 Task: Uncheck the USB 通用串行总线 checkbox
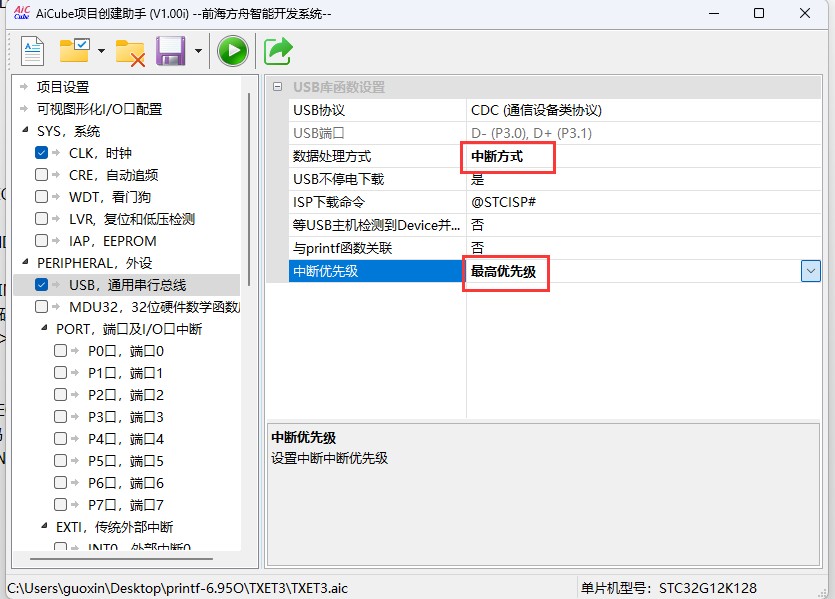click(x=42, y=285)
